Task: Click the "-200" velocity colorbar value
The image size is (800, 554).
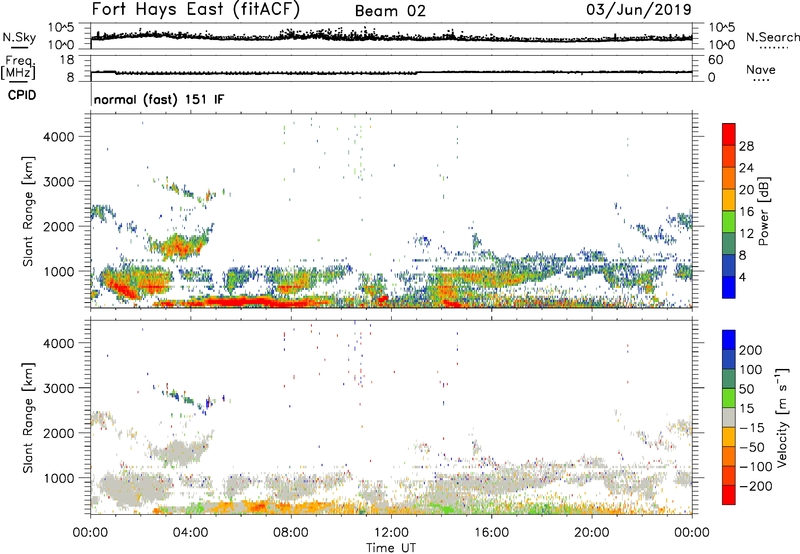Action: [x=755, y=486]
